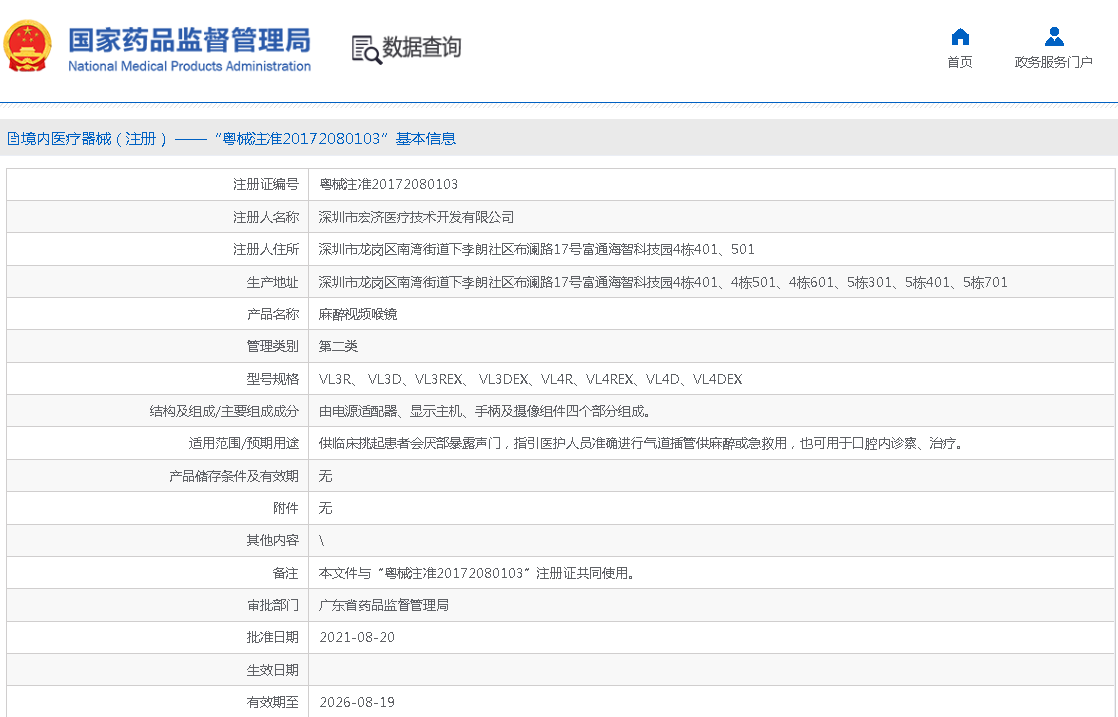
Task: Click the 政务服务门户 text link
Action: 1053,62
